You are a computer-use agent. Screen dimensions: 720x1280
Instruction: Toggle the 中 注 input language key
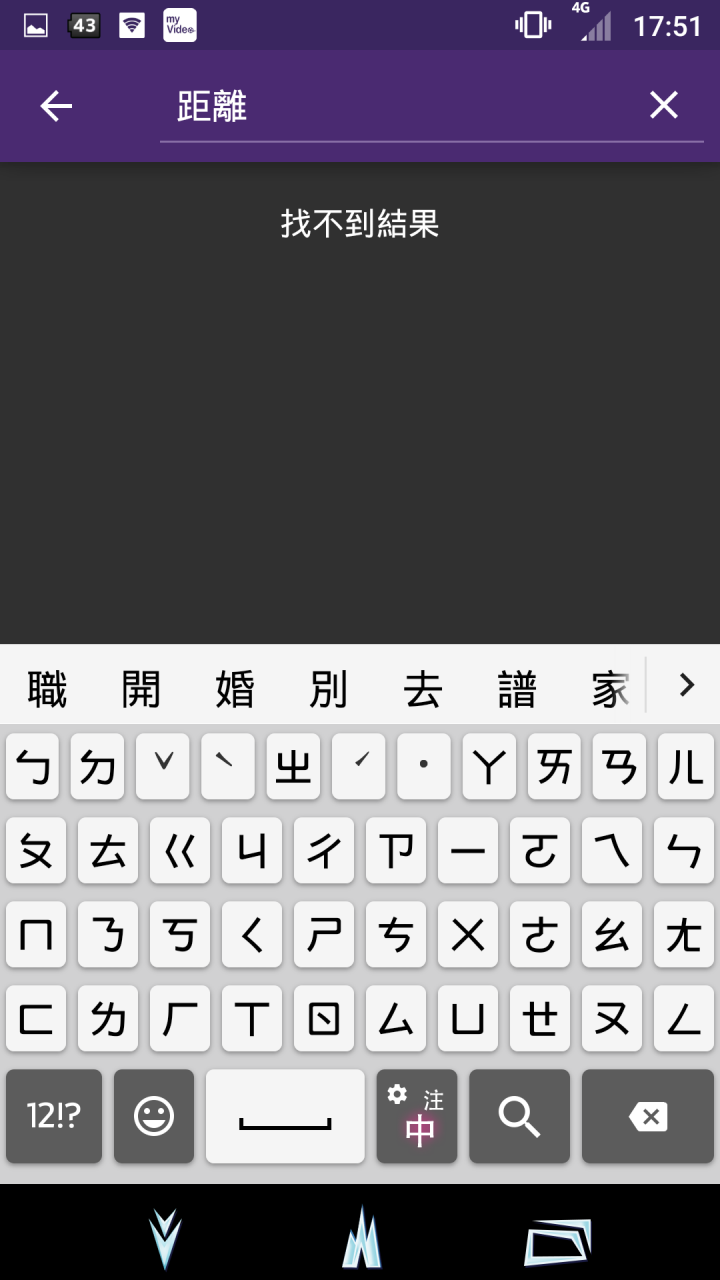tap(417, 1116)
